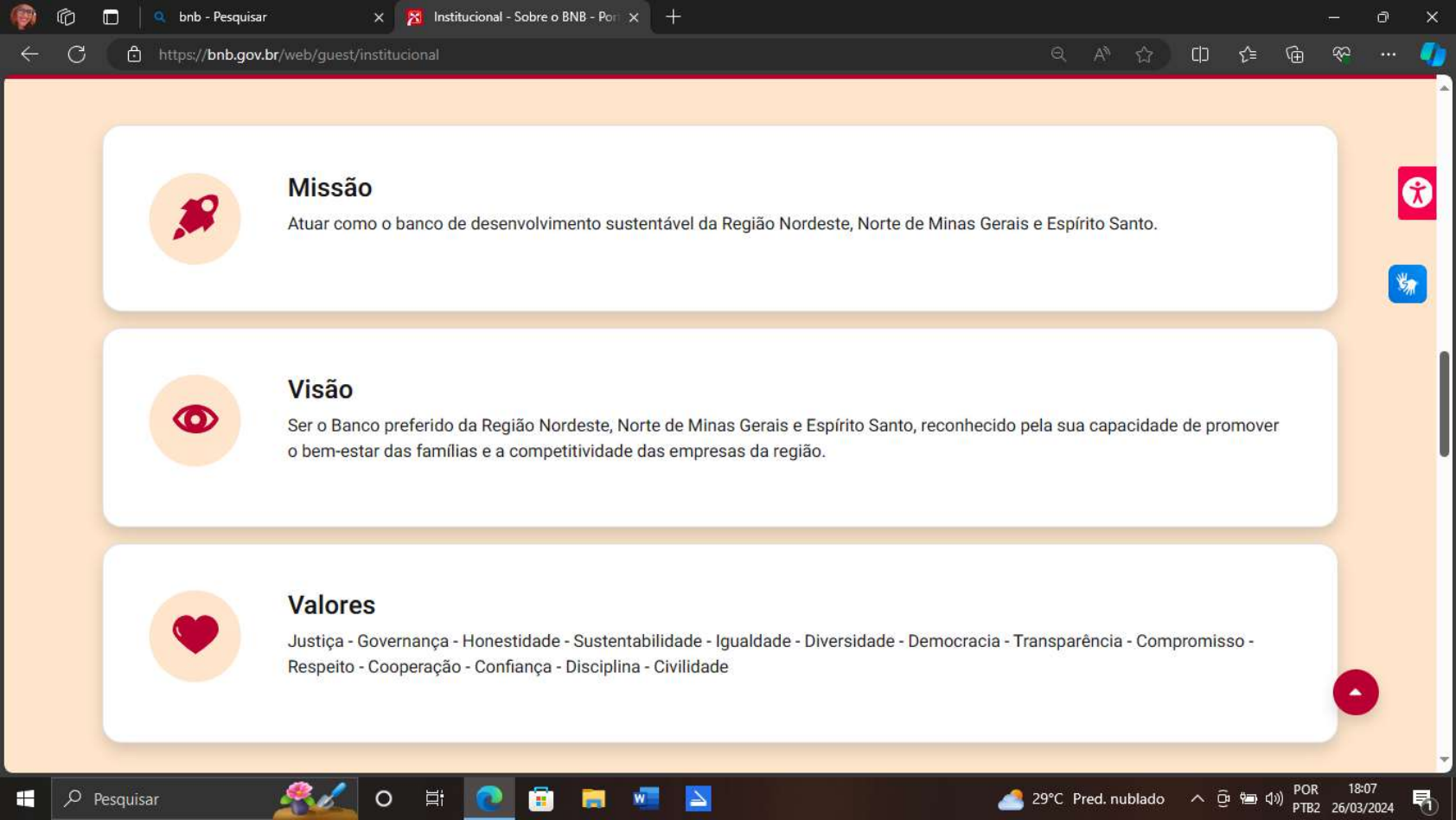
Task: Click the red scroll-to-top arrow button
Action: point(1355,692)
